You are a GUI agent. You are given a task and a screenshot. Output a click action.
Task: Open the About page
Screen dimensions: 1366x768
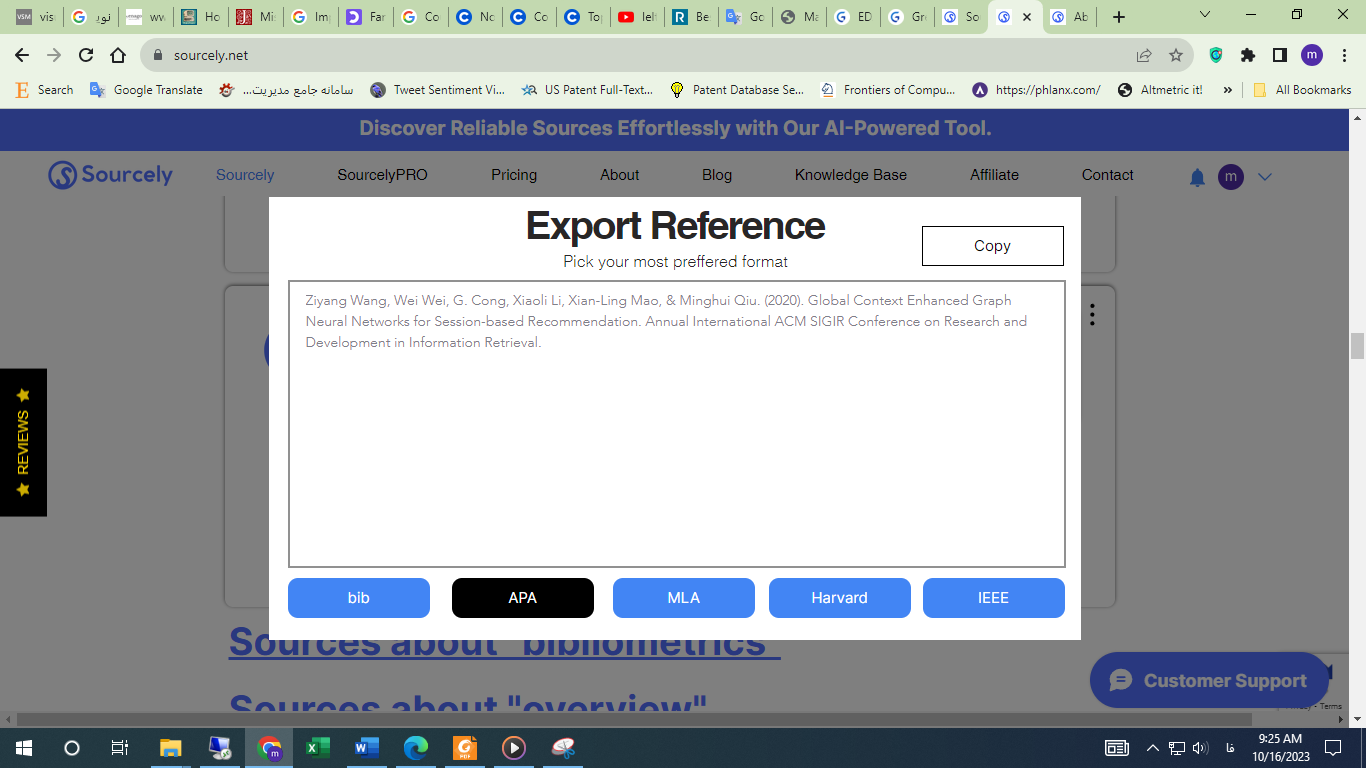(620, 175)
